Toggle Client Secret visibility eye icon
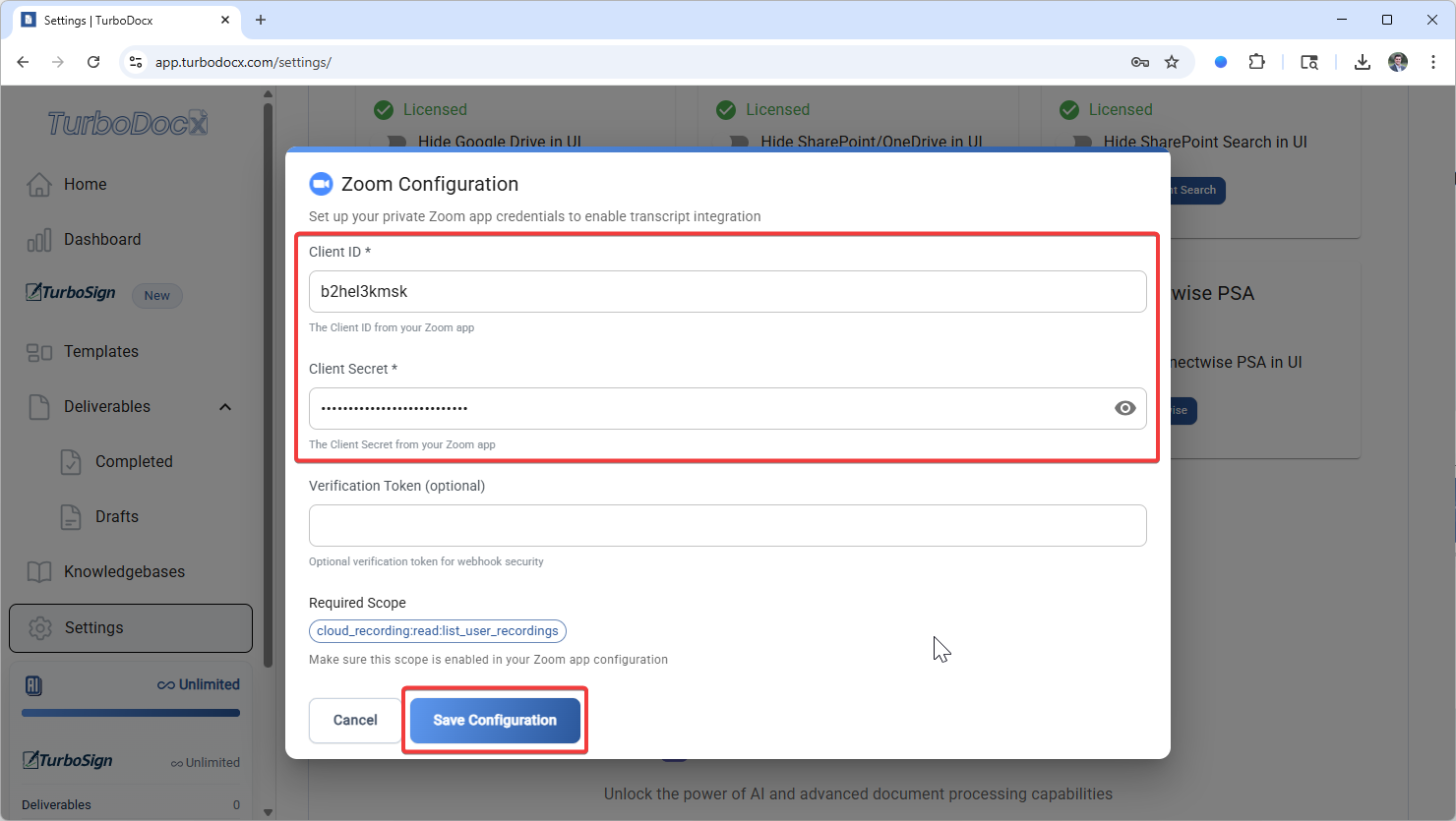 coord(1125,408)
